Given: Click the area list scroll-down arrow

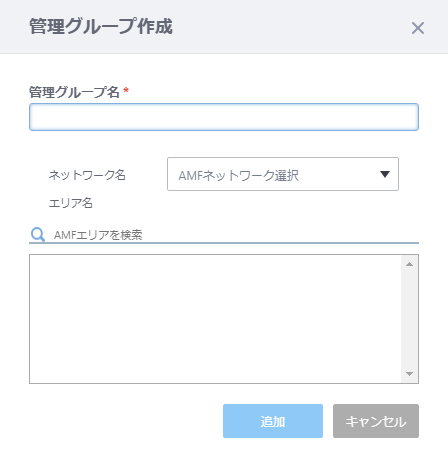Looking at the screenshot, I should click(410, 374).
